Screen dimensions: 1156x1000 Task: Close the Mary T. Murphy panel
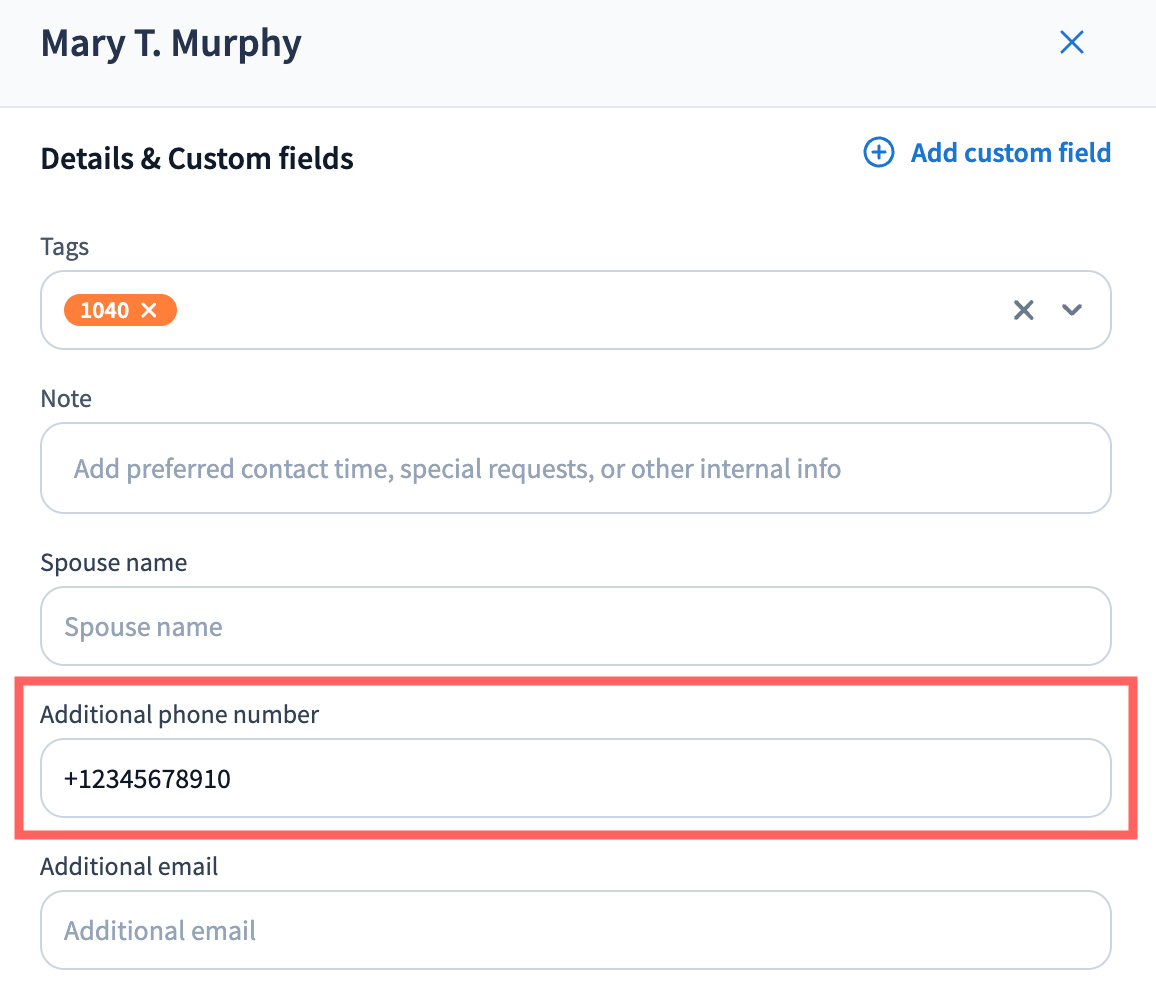[x=1071, y=43]
